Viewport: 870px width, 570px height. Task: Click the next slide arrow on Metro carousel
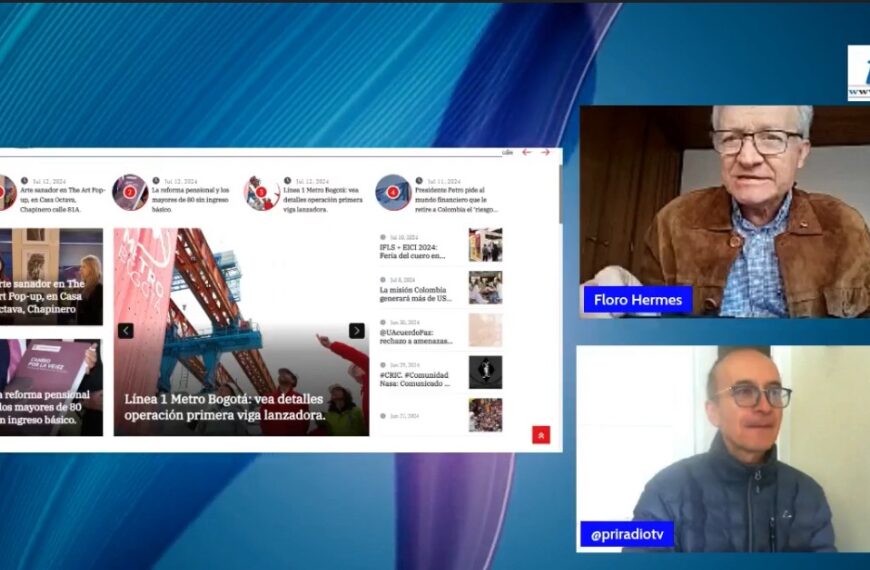pos(357,331)
